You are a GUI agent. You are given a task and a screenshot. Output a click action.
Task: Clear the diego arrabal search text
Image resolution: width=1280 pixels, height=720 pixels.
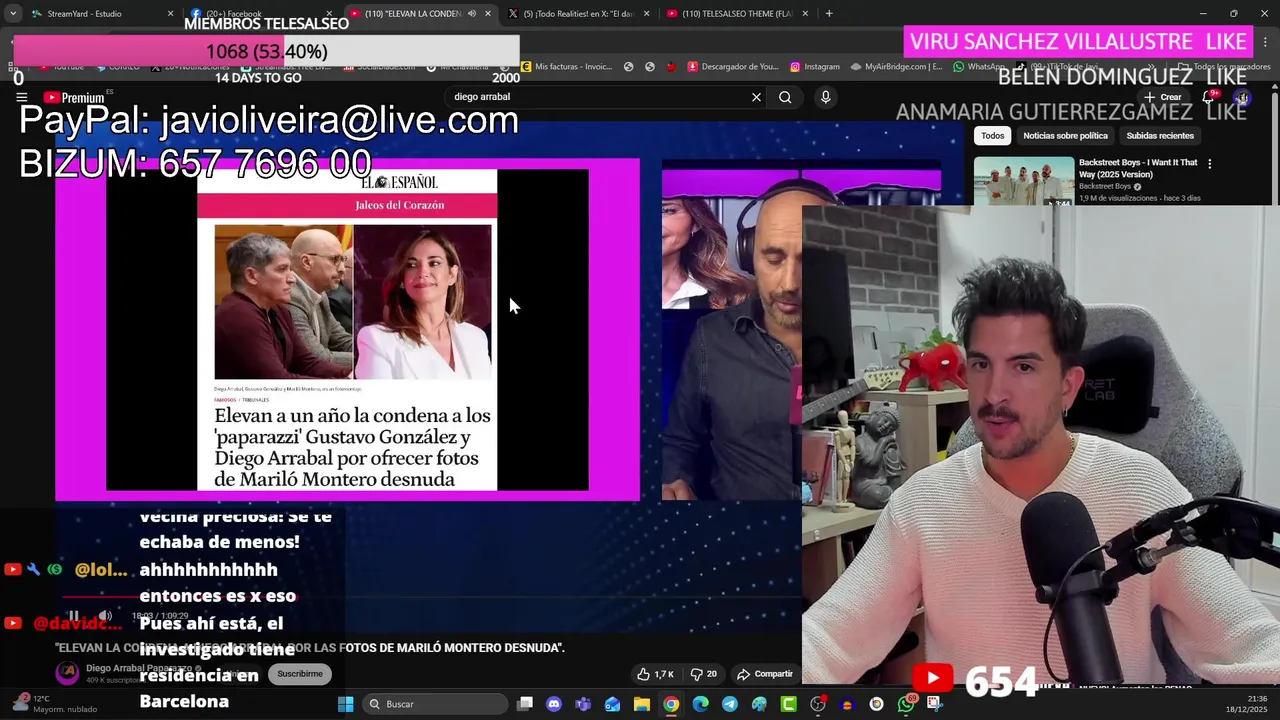point(756,97)
